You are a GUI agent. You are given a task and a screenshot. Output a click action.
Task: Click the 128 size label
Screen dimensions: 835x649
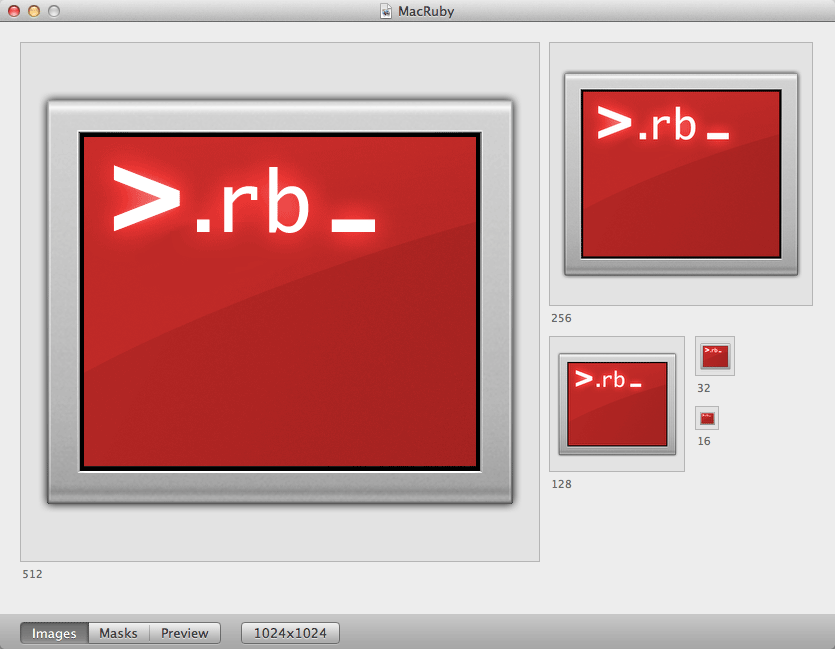click(x=561, y=484)
